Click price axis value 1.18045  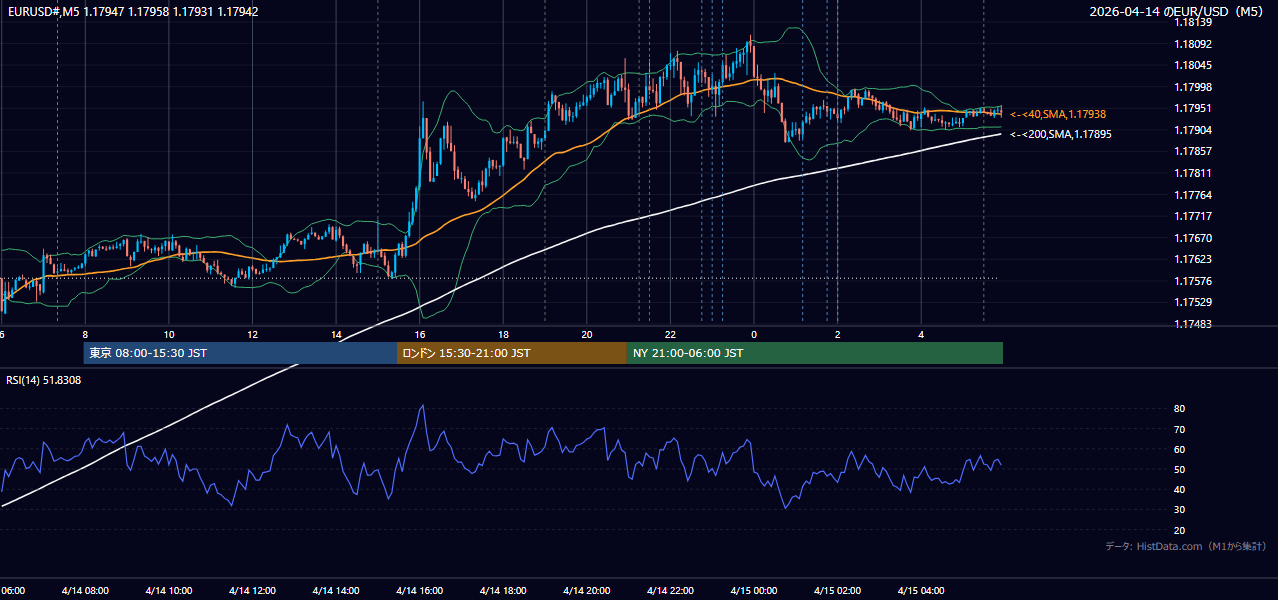coord(1192,66)
